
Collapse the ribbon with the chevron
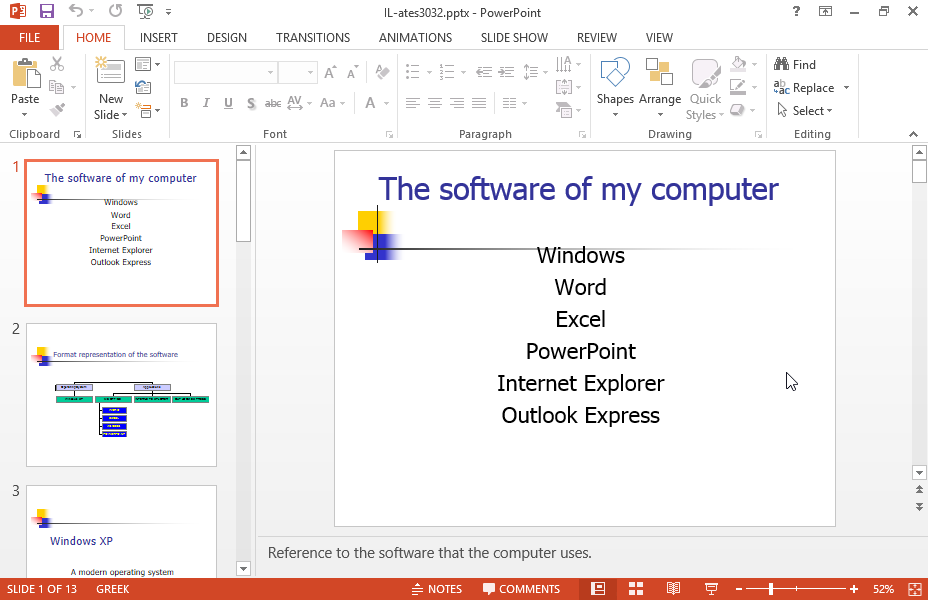[913, 134]
